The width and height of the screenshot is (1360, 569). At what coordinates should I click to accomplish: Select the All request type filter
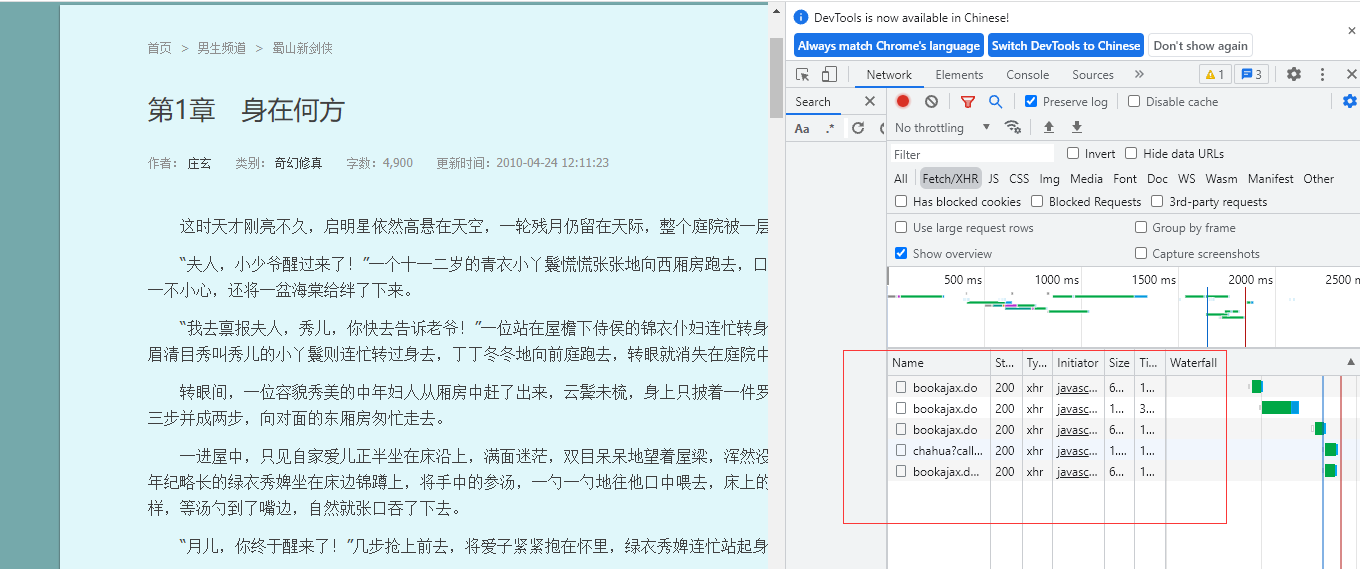[901, 179]
